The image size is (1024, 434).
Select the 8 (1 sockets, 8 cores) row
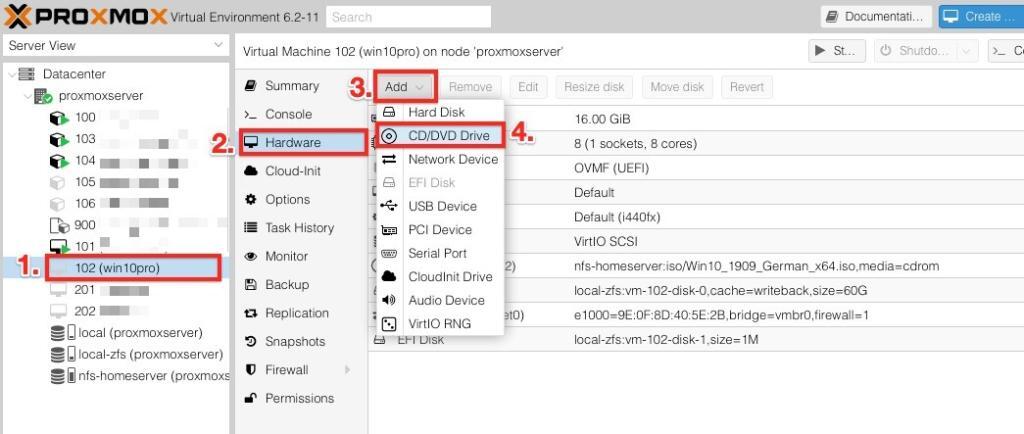click(696, 144)
